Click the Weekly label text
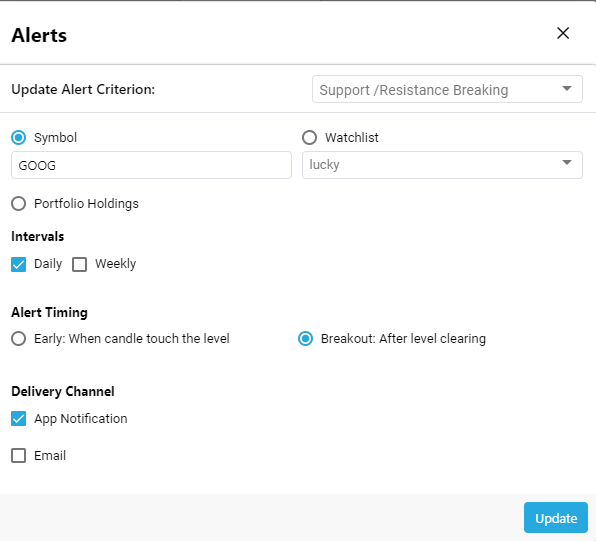This screenshot has height=541, width=596. [116, 264]
